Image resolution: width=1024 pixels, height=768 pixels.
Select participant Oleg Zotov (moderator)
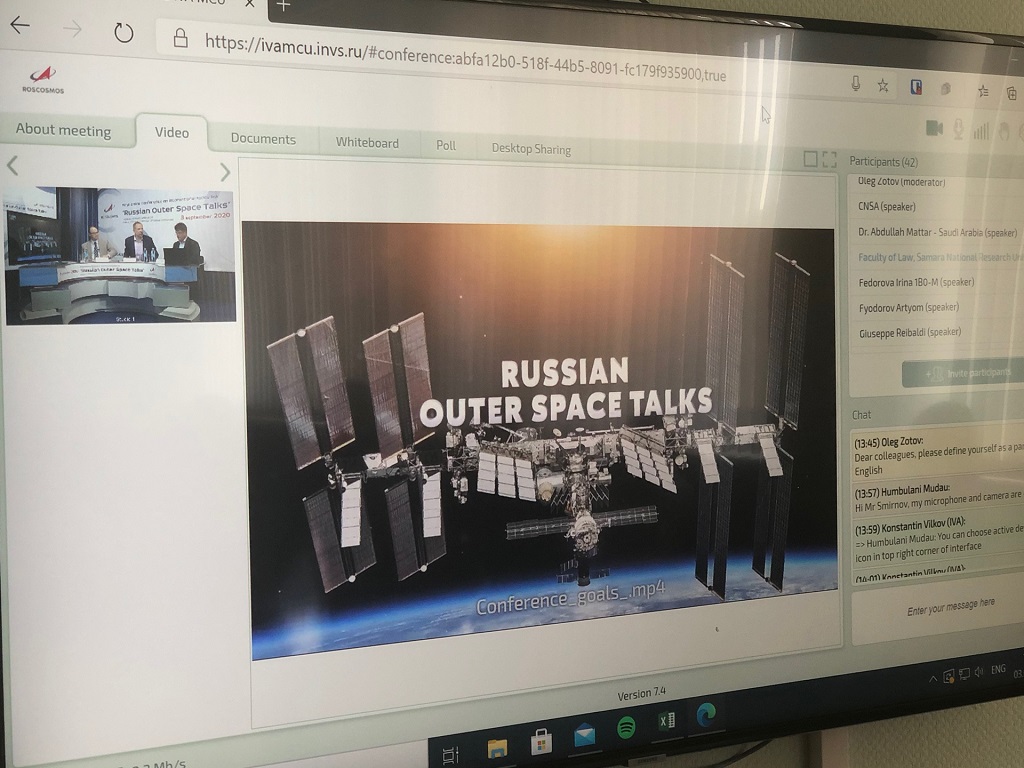pos(901,182)
